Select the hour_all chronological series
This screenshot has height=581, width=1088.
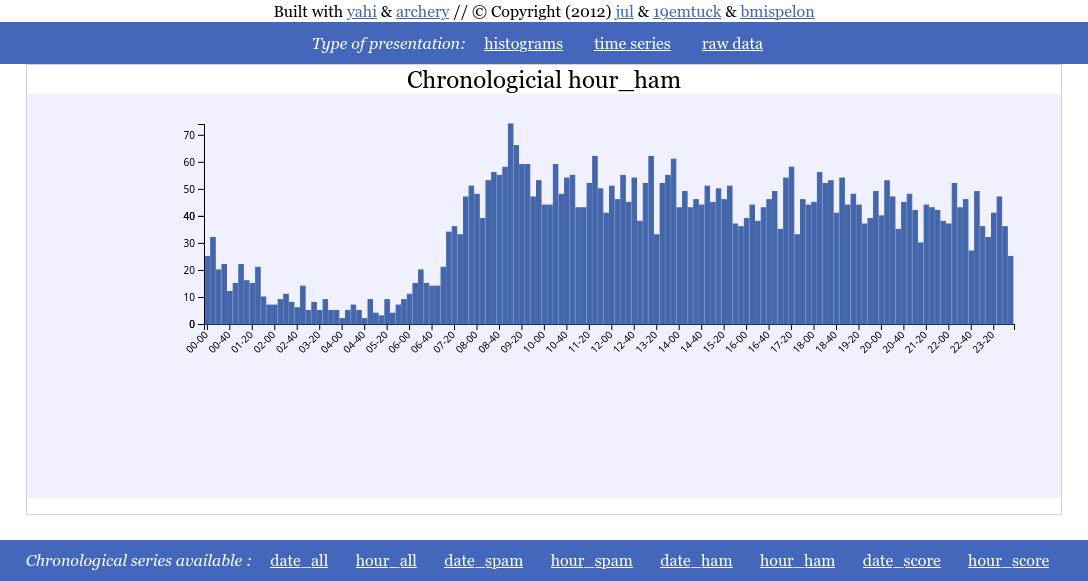(386, 561)
